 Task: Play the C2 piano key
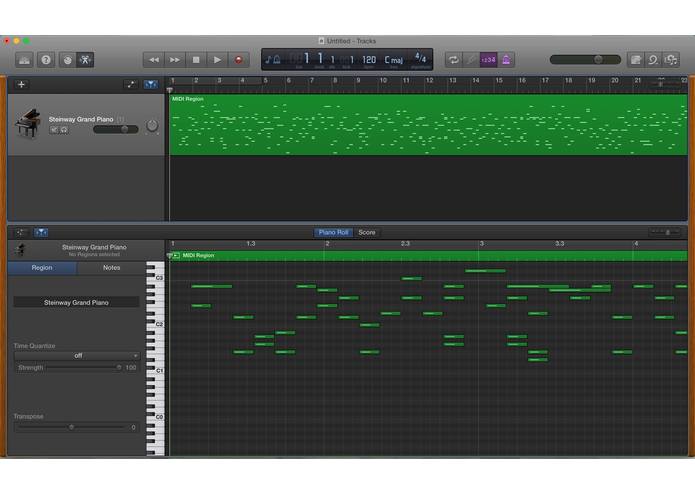pyautogui.click(x=155, y=324)
